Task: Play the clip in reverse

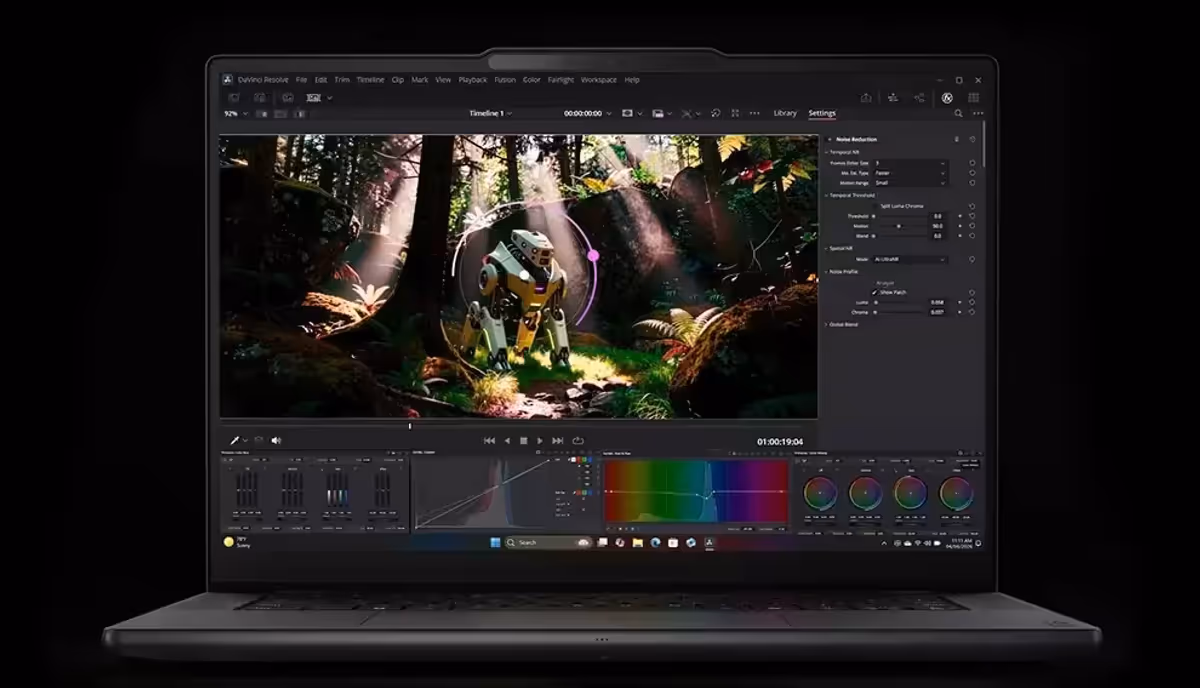Action: point(507,440)
